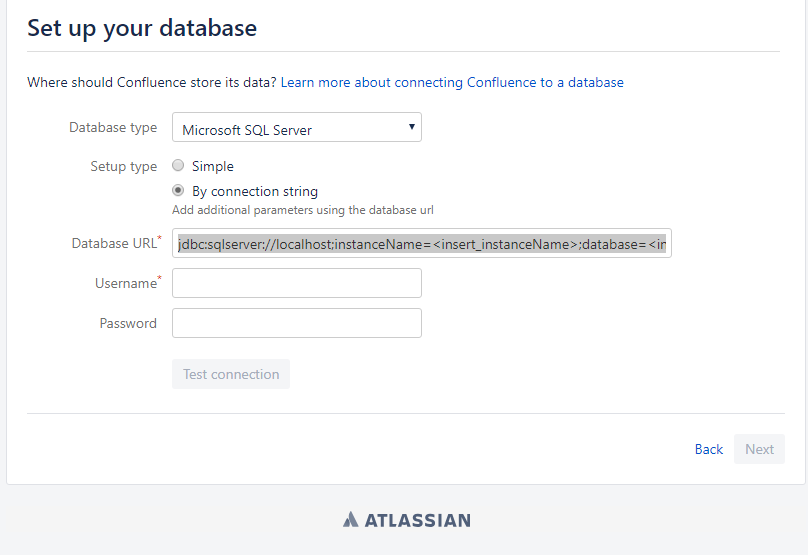Select the Simple setup type radio
Image resolution: width=808 pixels, height=555 pixels.
point(178,165)
